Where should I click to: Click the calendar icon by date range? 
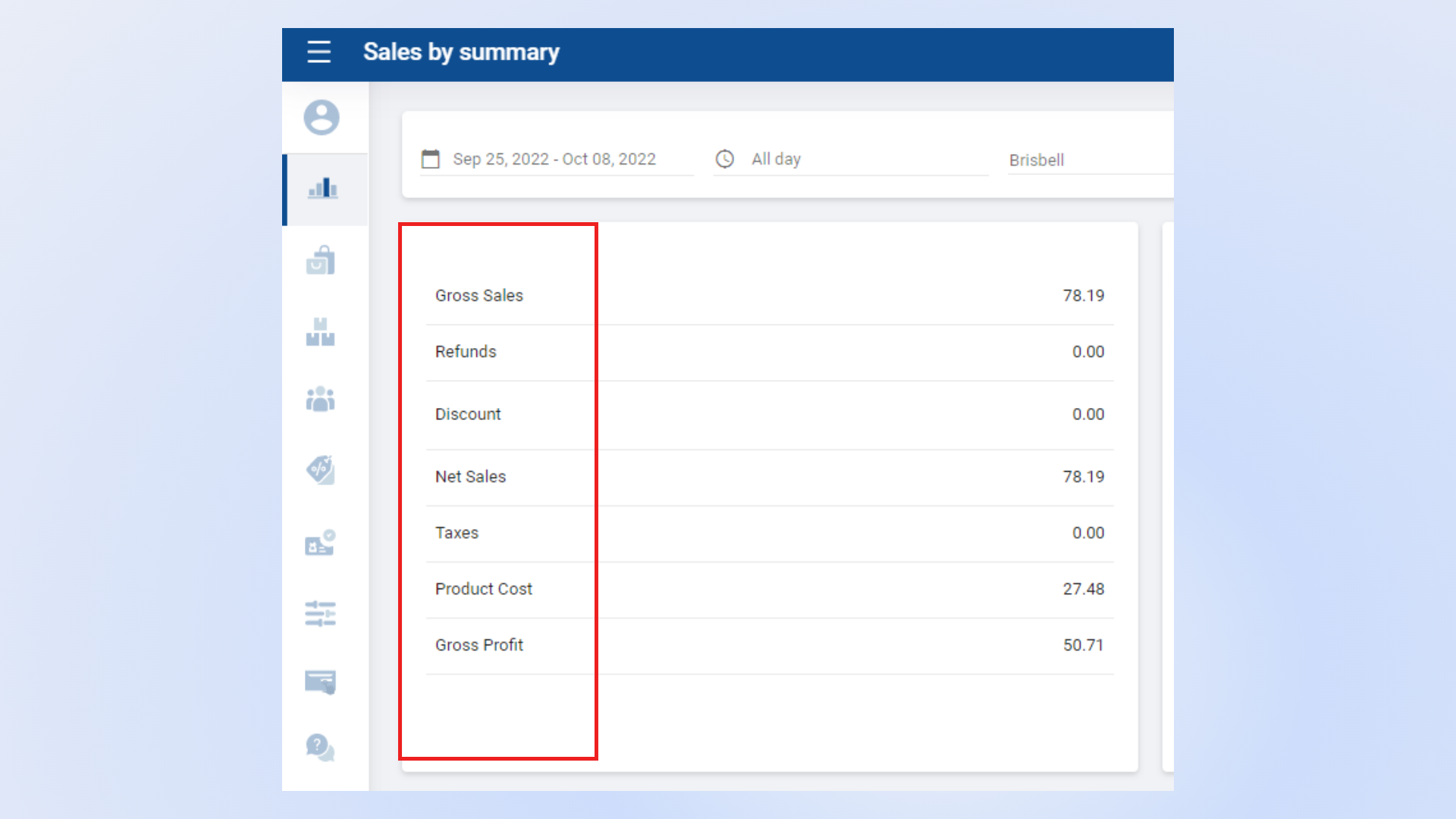tap(431, 159)
